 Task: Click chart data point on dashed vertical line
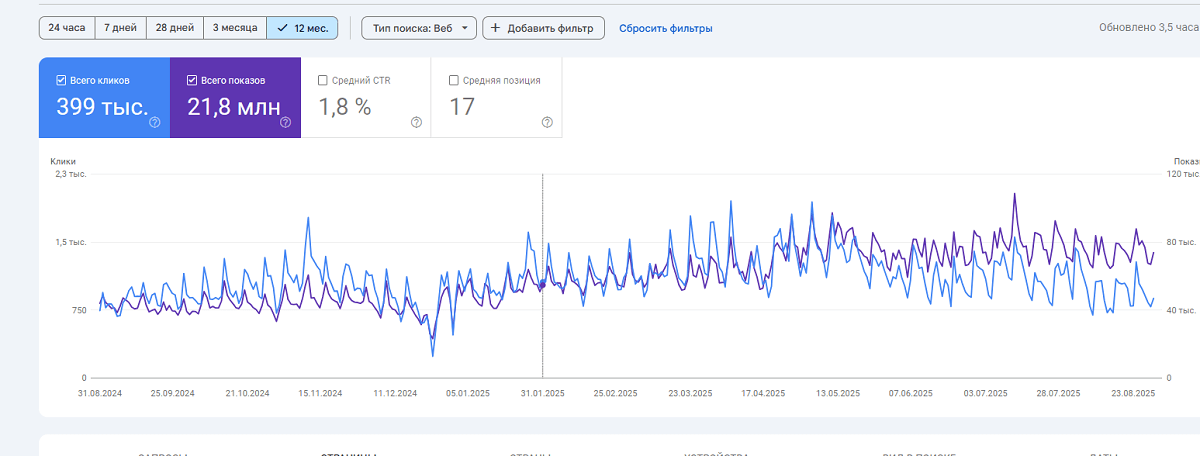[542, 284]
